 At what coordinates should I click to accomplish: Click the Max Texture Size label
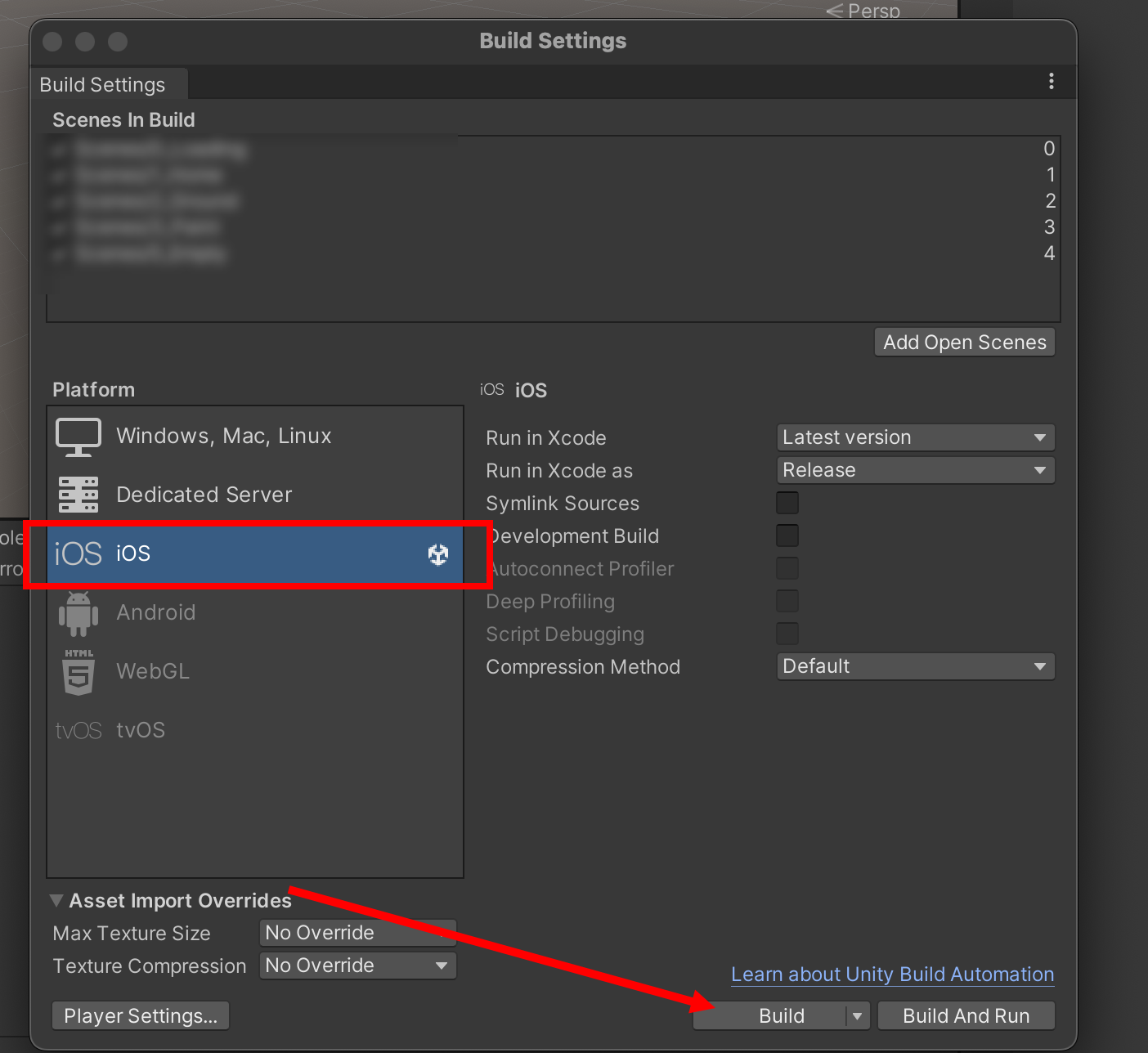[132, 934]
